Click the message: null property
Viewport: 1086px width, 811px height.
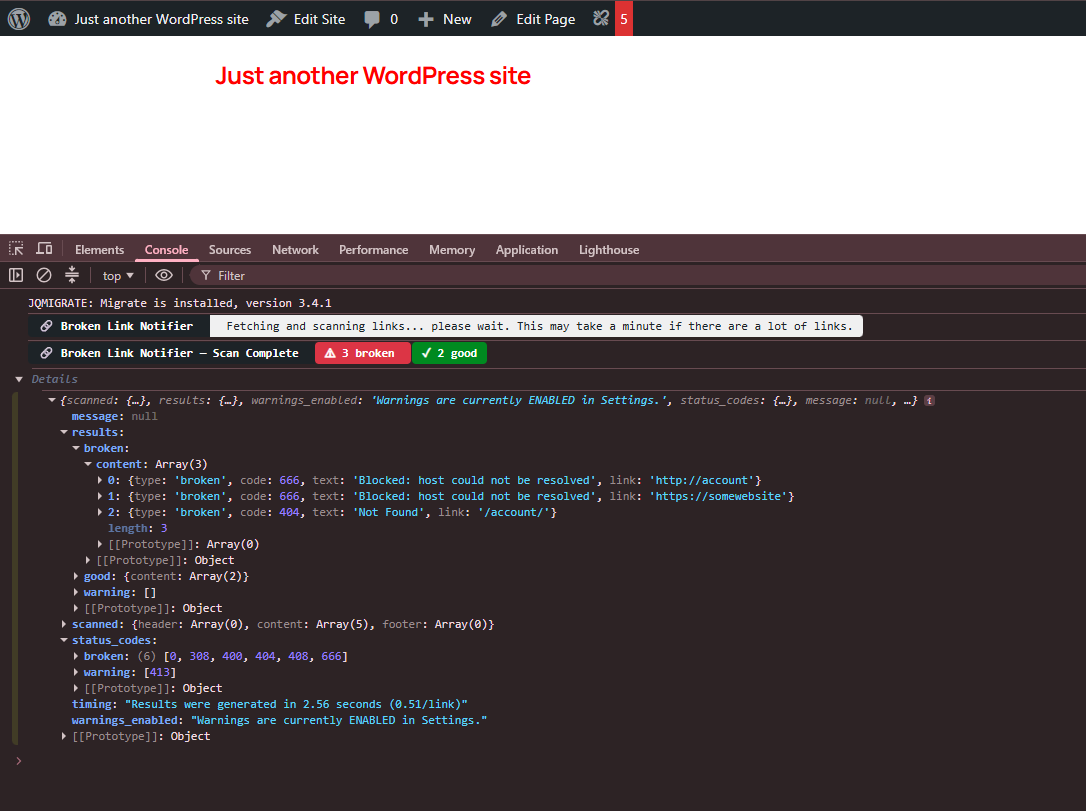pos(114,416)
